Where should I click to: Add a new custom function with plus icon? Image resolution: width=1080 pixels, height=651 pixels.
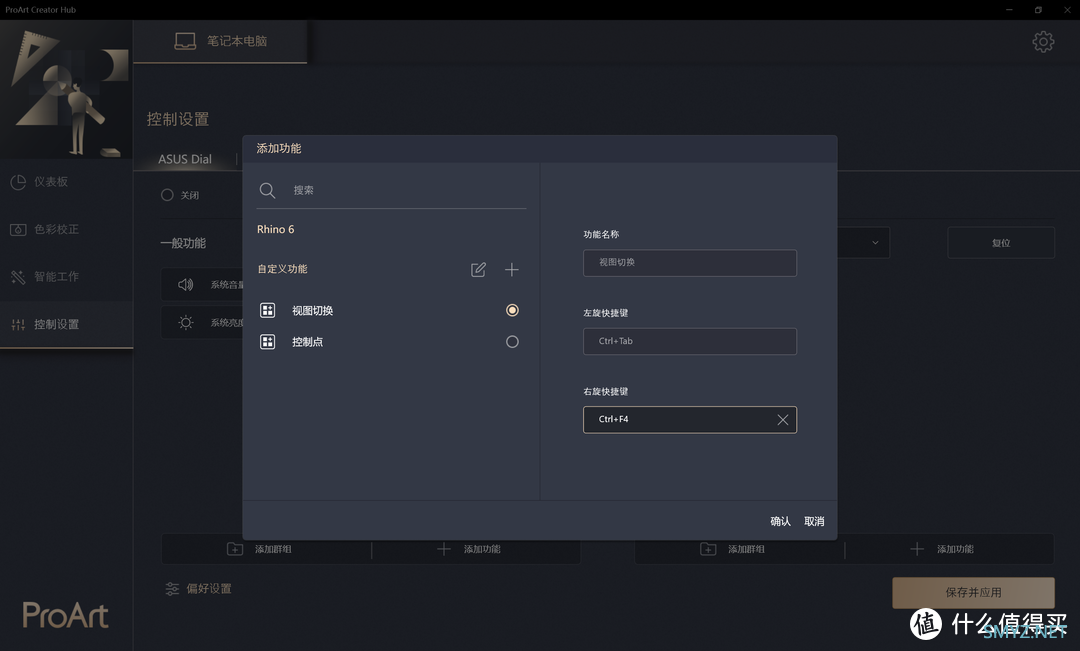click(x=512, y=269)
